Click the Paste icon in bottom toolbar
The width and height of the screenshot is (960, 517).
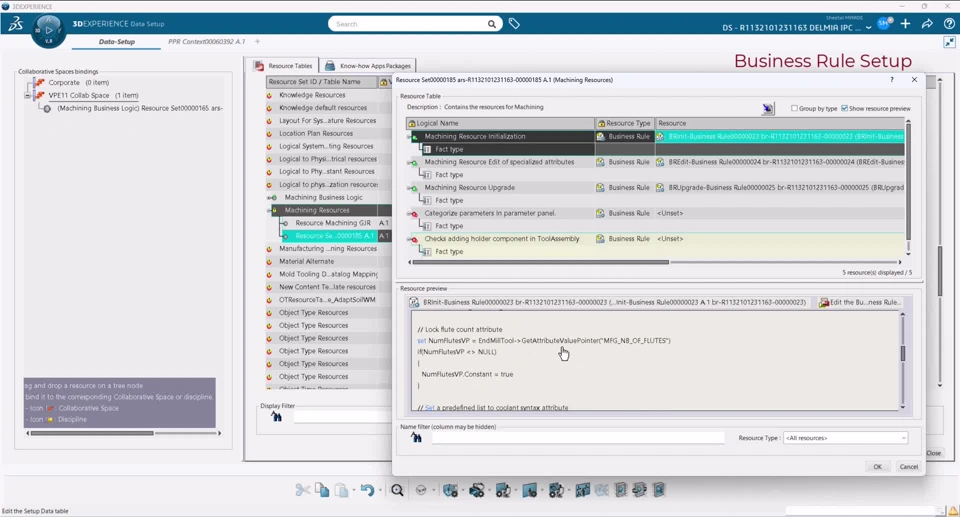pyautogui.click(x=342, y=490)
